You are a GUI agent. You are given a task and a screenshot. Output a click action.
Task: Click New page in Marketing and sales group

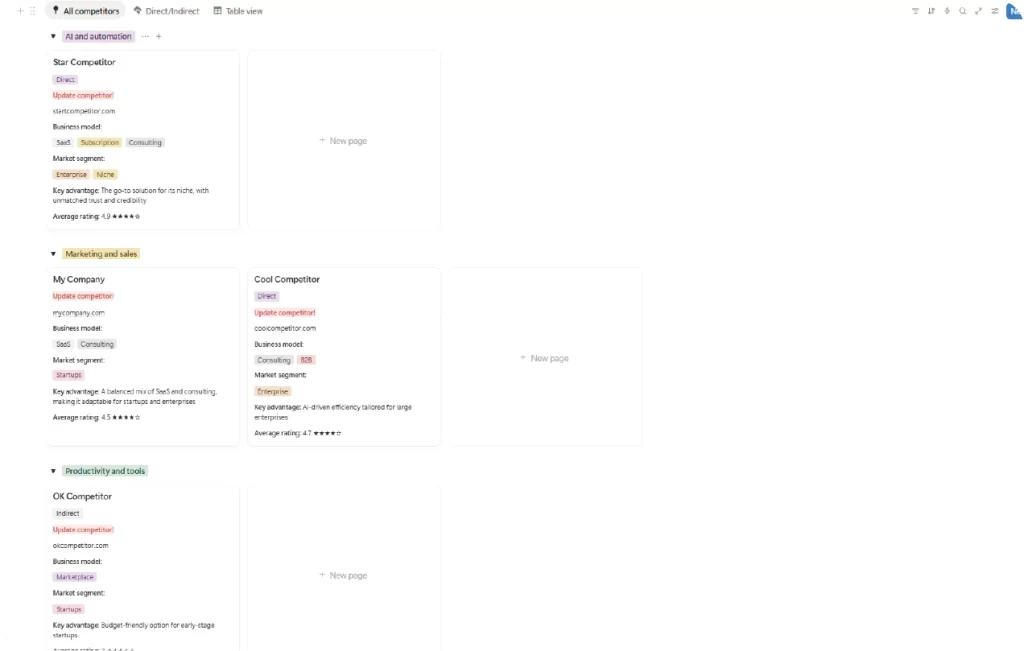coord(544,358)
